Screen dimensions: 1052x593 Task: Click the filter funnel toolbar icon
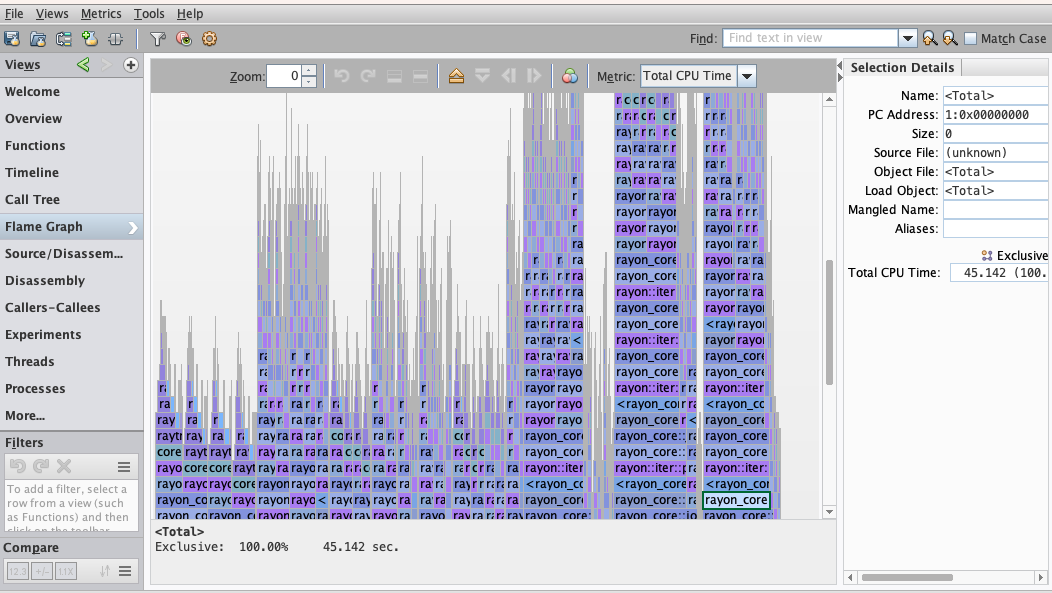158,39
